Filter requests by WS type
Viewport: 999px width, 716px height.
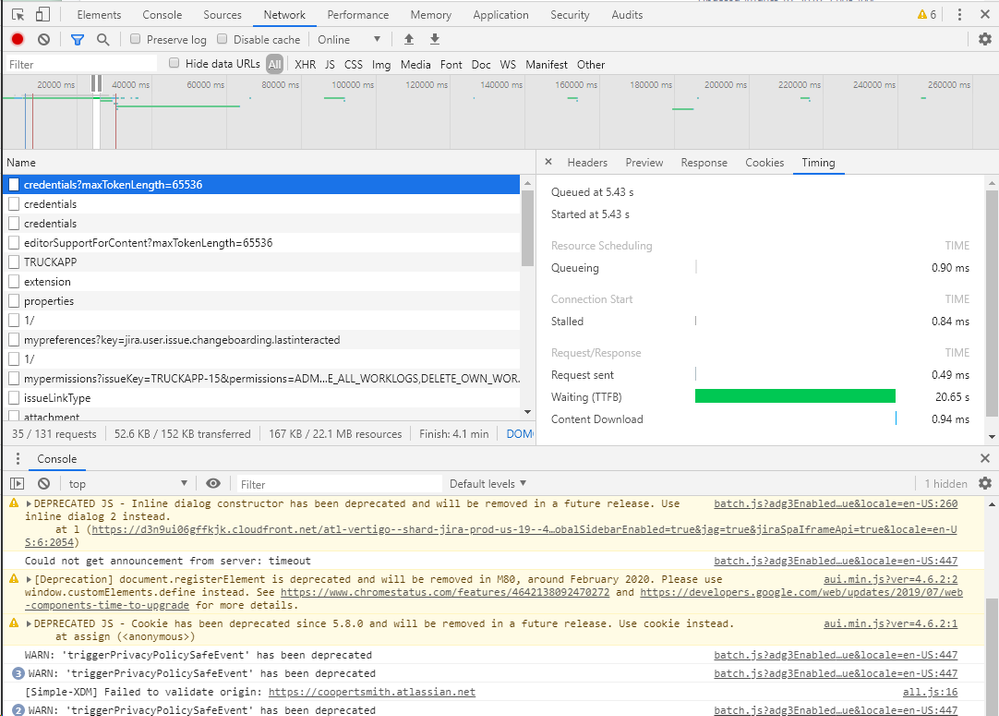click(x=508, y=64)
